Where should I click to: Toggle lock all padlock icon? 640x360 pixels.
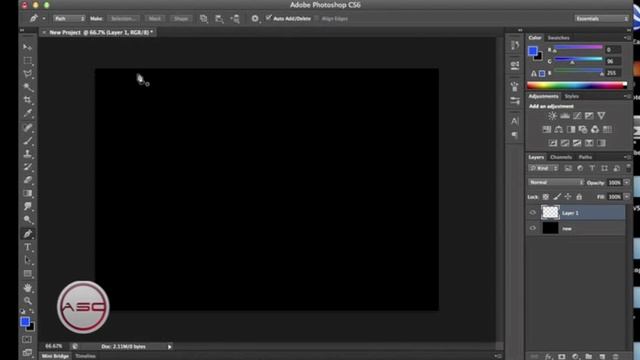(x=579, y=197)
